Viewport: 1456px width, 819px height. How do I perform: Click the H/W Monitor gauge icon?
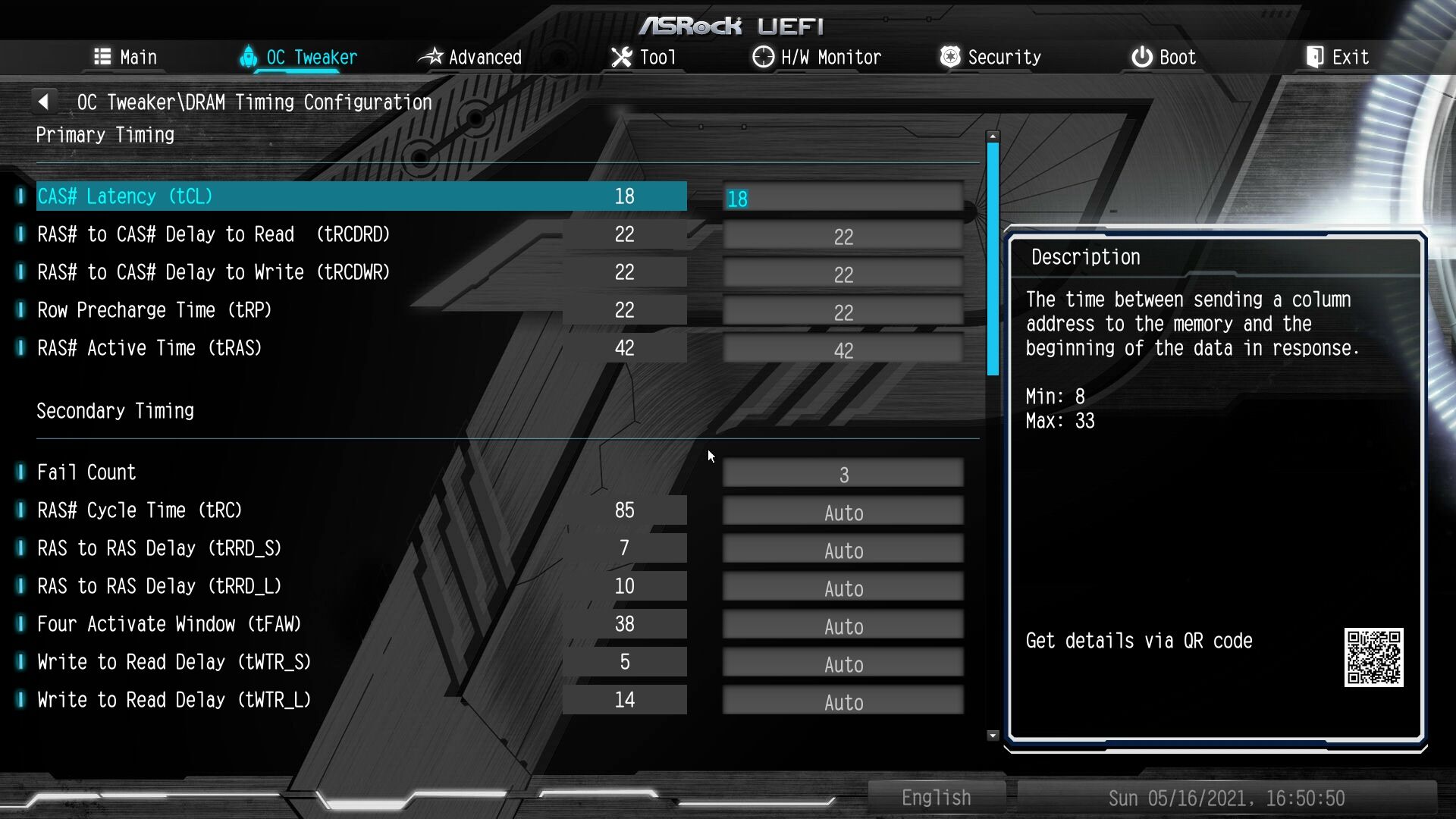(x=763, y=57)
